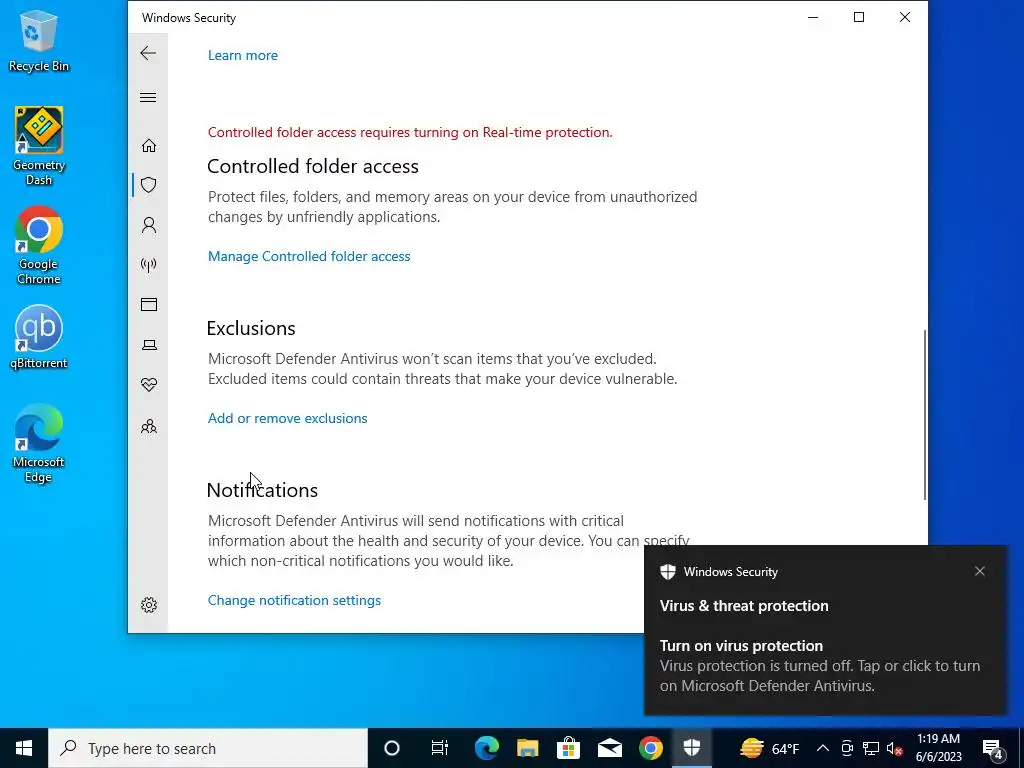Launch Google Chrome from the taskbar

(x=650, y=748)
